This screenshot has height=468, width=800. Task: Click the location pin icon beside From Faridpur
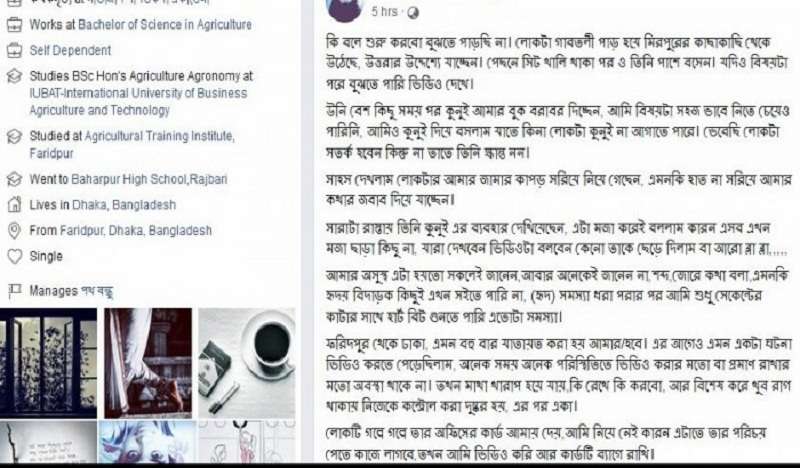pos(14,231)
